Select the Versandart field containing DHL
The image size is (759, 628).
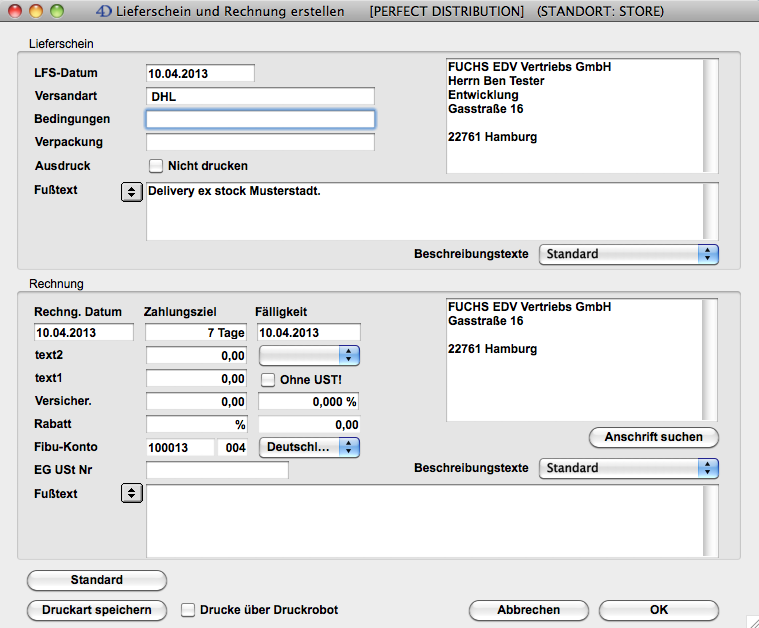tap(260, 97)
